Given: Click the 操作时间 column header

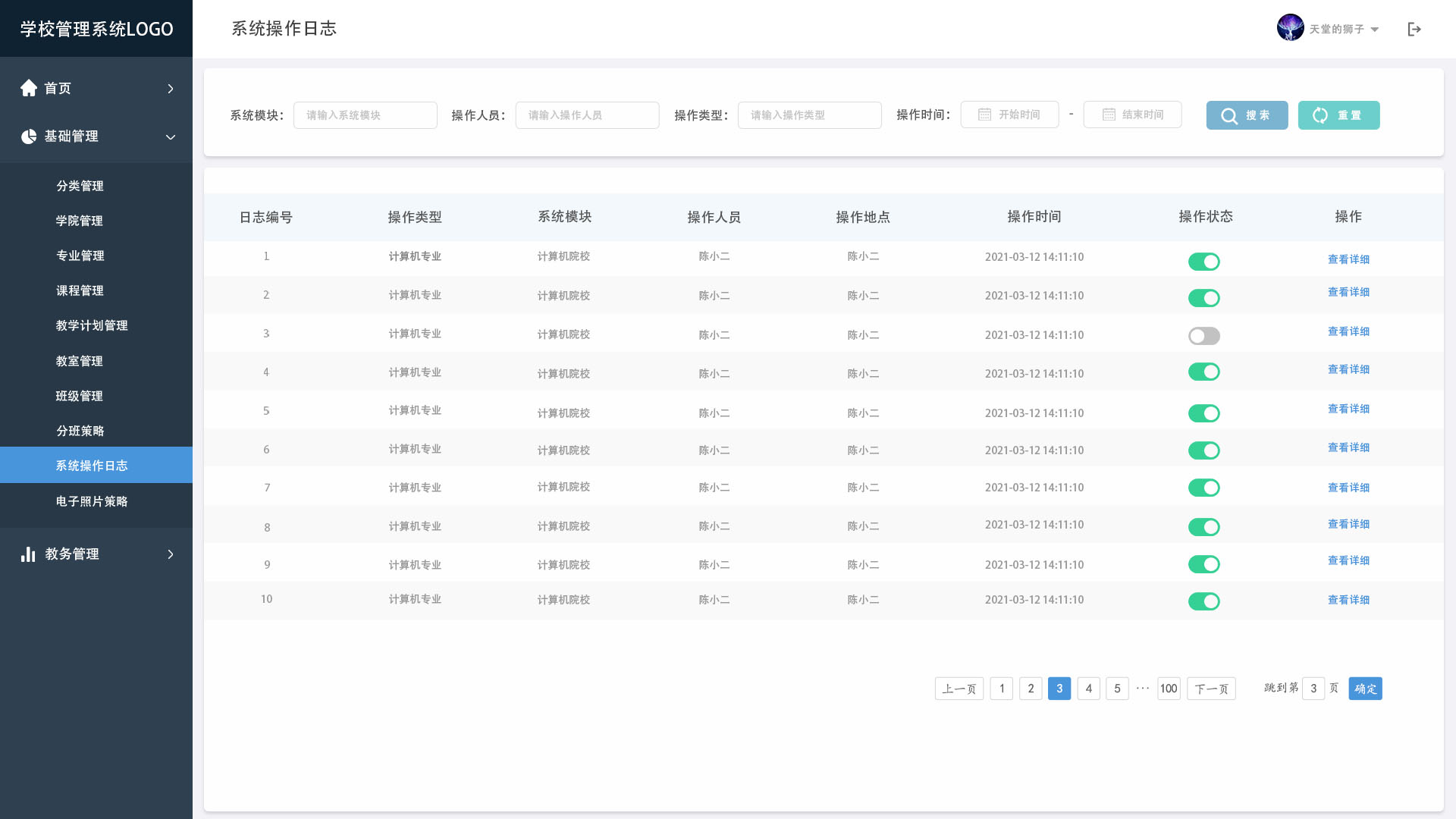Looking at the screenshot, I should (1034, 217).
